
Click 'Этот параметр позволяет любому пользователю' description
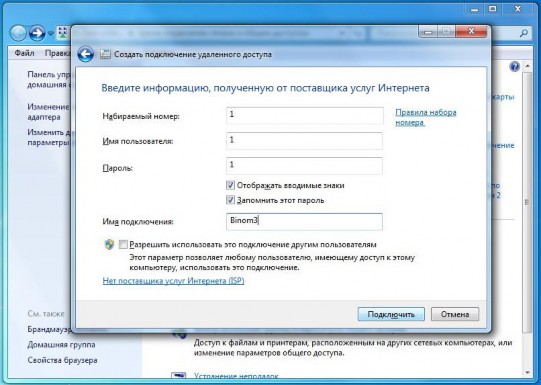tap(272, 262)
